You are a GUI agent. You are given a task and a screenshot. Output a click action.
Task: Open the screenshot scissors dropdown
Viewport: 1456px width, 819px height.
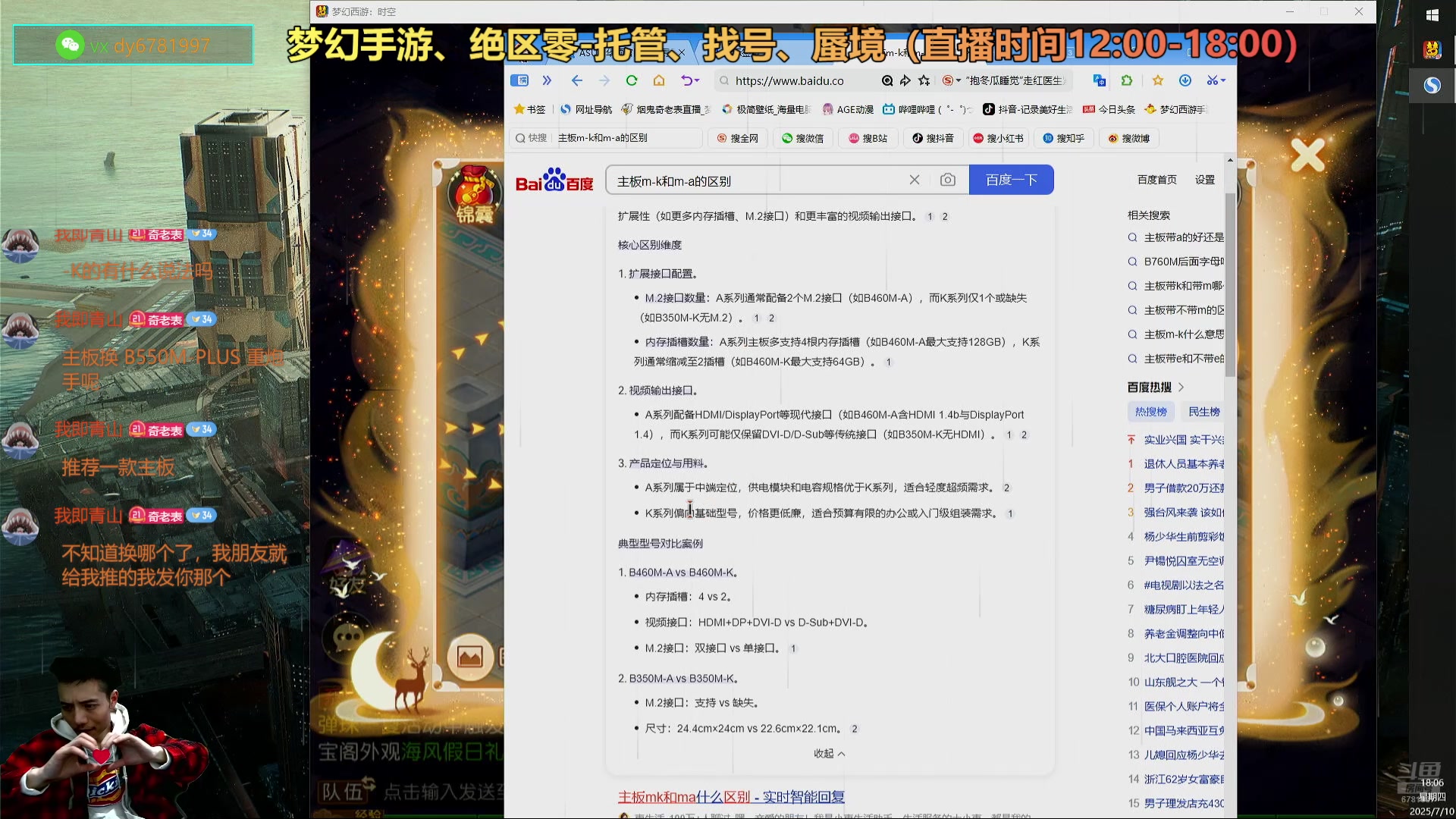[1216, 80]
